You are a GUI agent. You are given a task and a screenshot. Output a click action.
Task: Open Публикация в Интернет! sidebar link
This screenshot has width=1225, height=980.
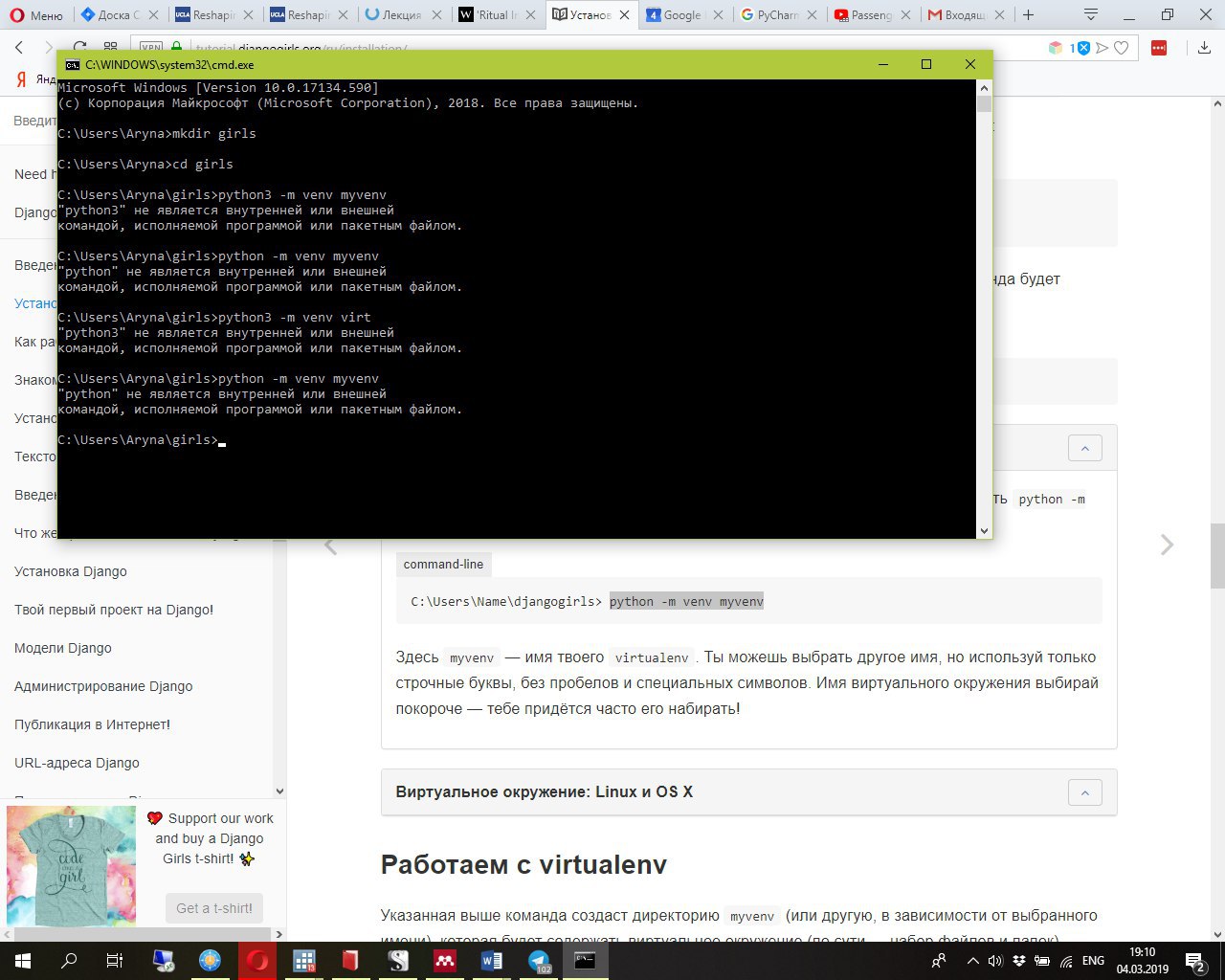[x=93, y=724]
